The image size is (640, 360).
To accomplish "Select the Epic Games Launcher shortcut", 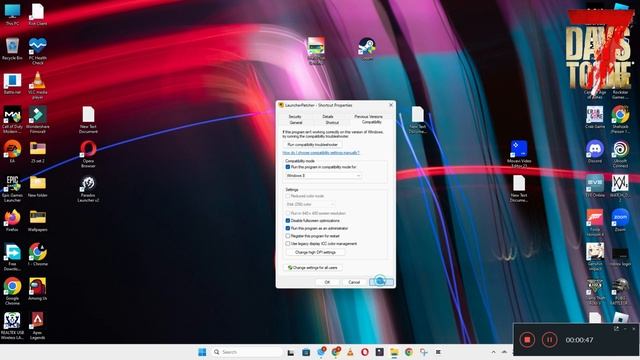I will coord(12,188).
